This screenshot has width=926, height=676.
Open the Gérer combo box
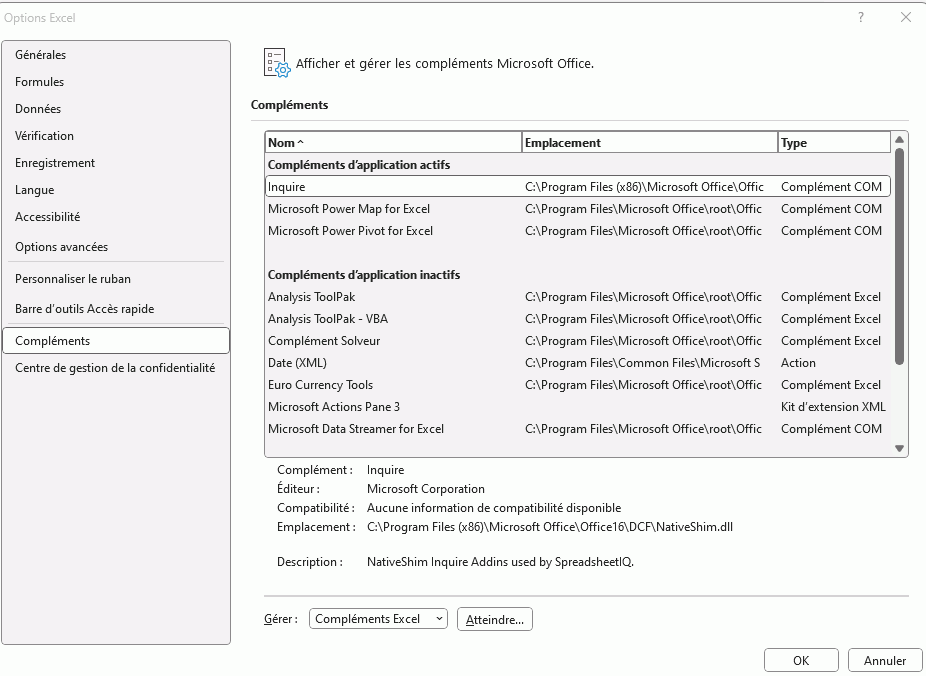[x=378, y=619]
